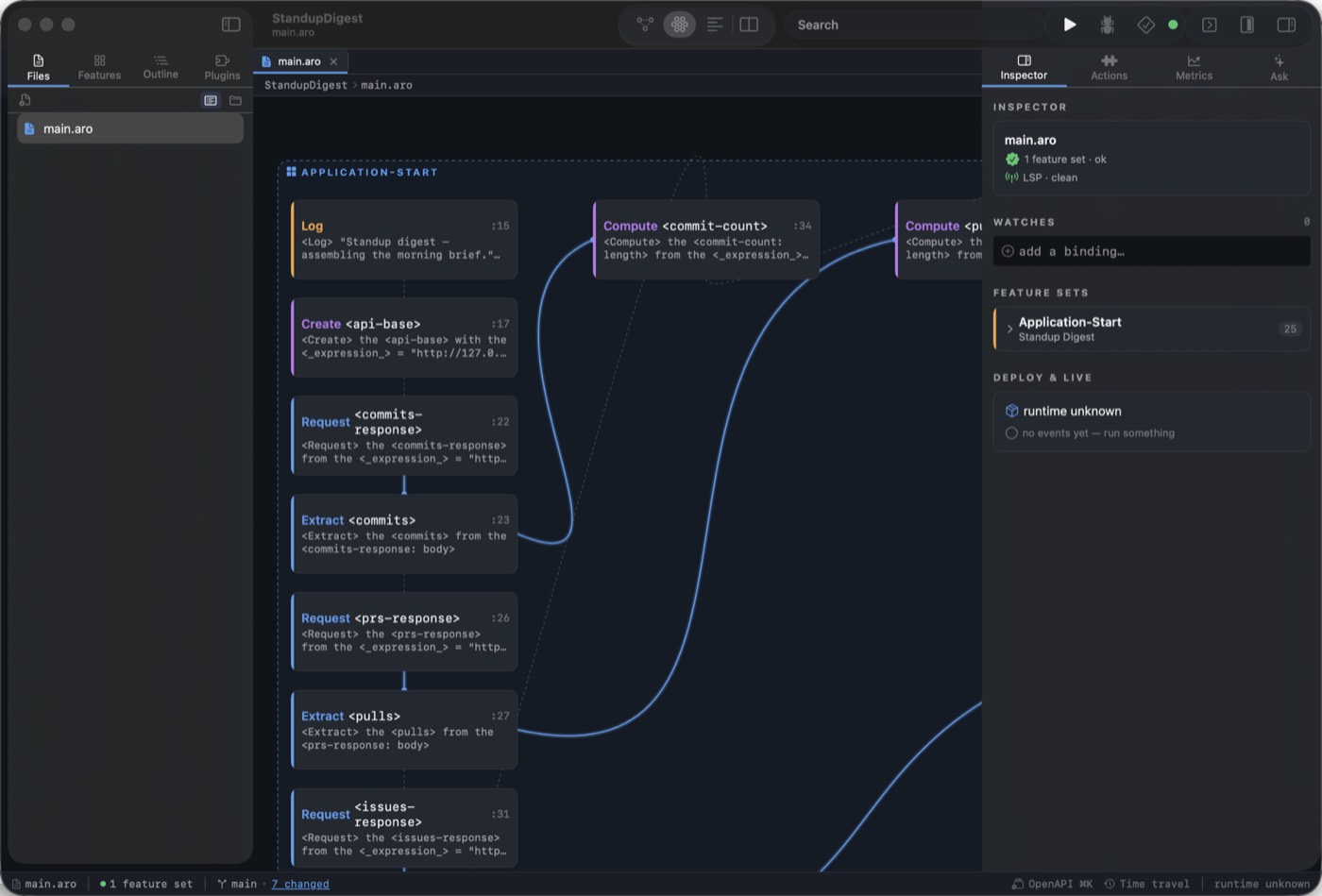Screen dimensions: 1322x896
Task: Select the Extract pulls node
Action: [x=404, y=730]
